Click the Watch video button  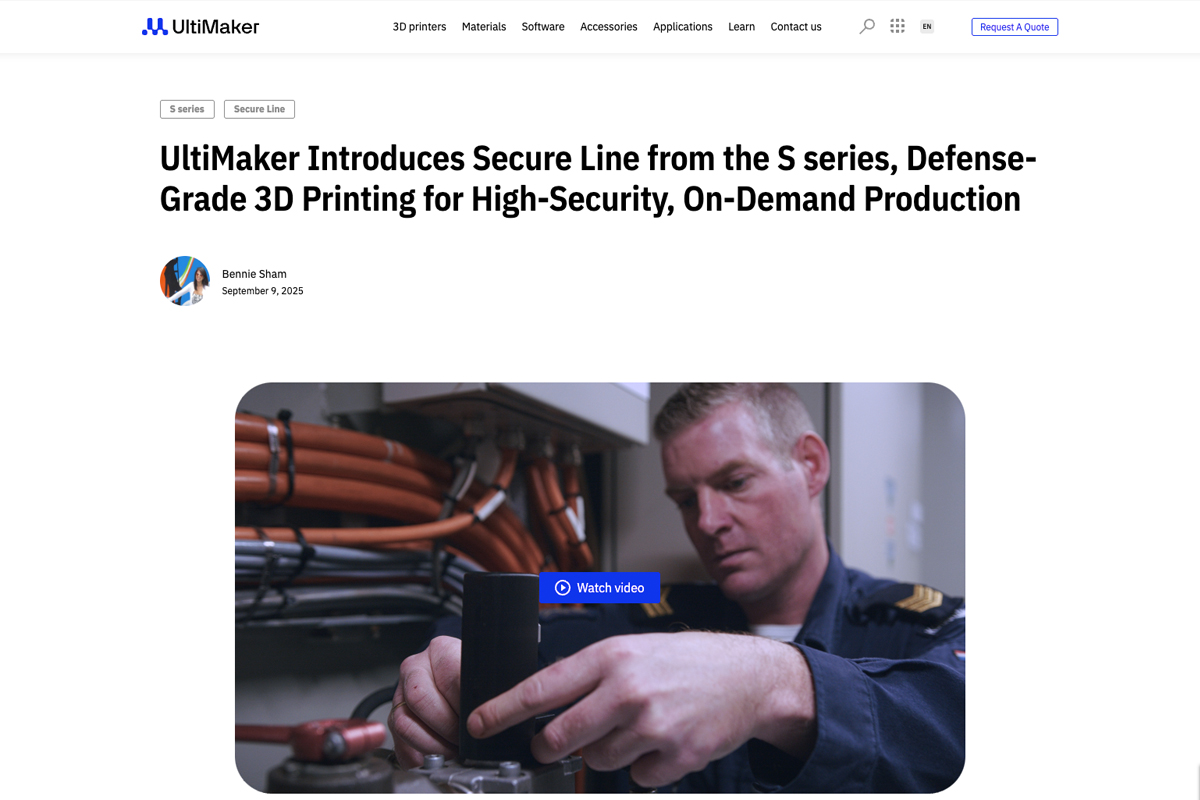(600, 588)
